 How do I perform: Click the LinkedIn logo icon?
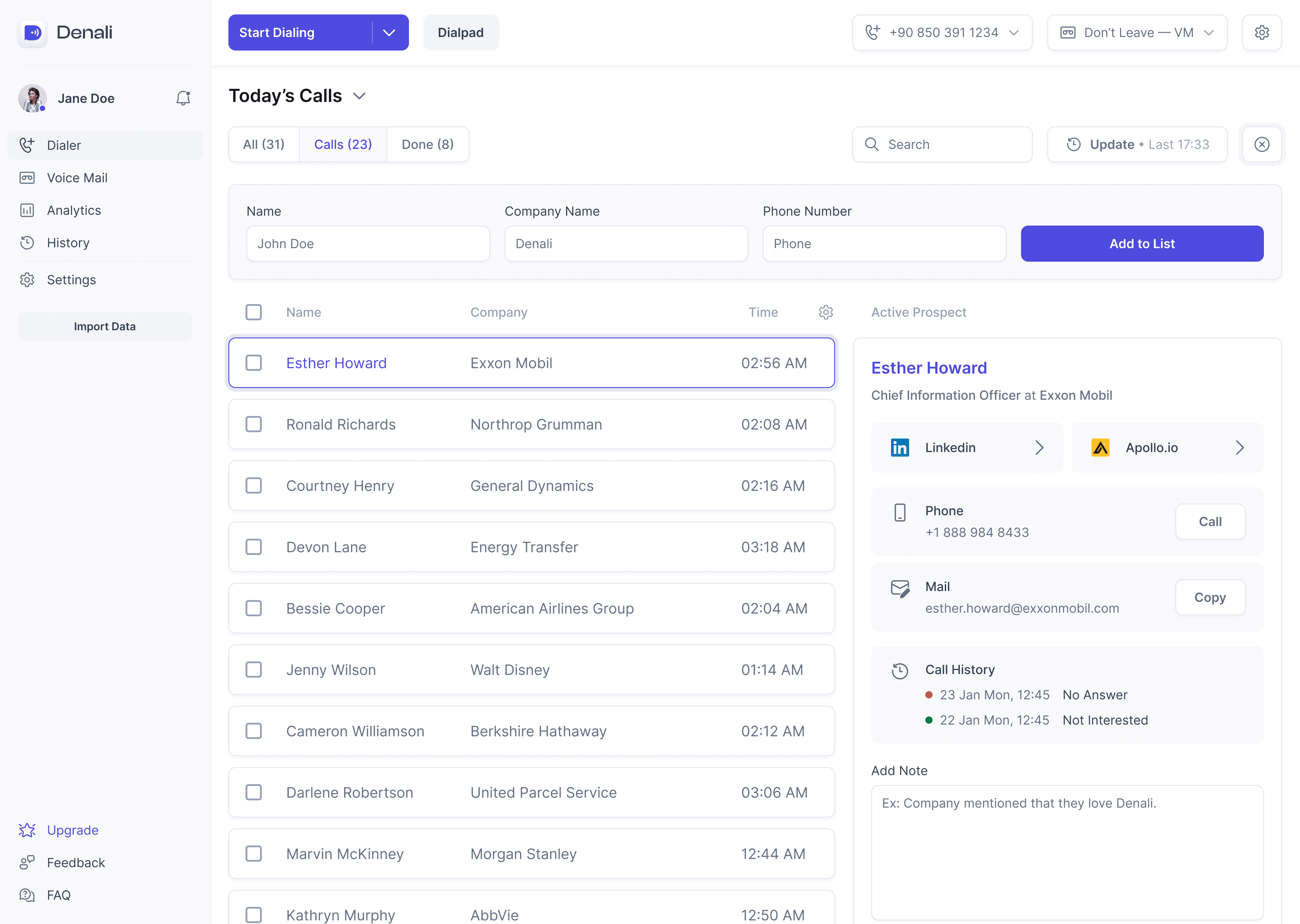[899, 448]
